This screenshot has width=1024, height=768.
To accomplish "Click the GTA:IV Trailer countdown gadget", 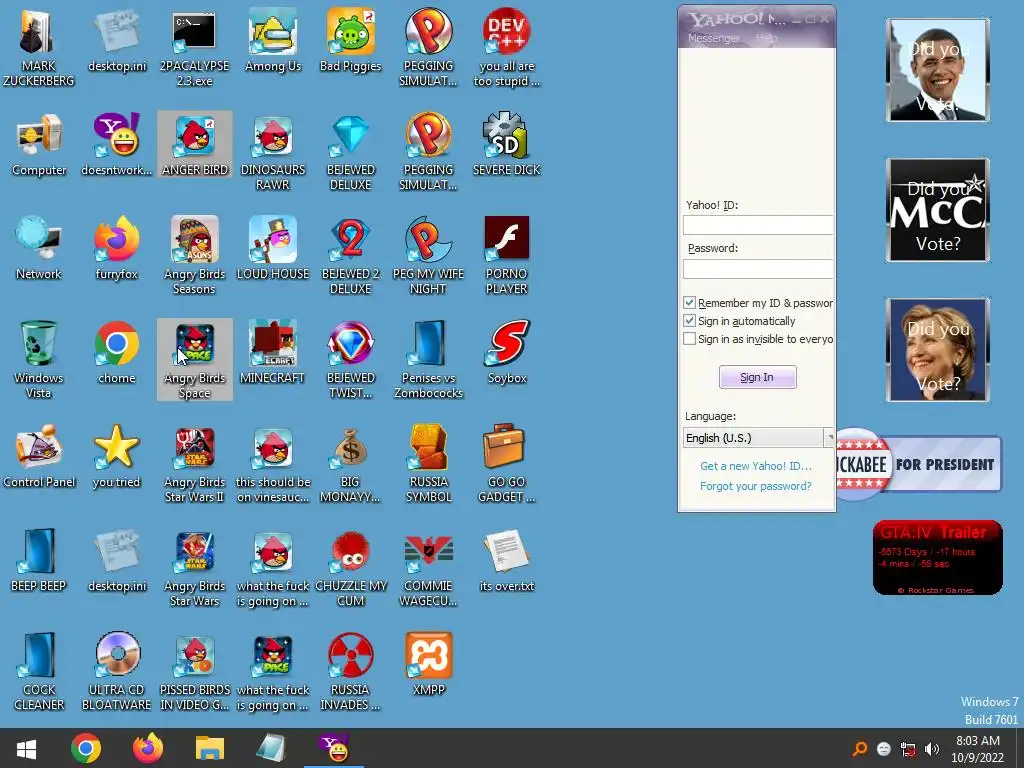I will tap(938, 558).
